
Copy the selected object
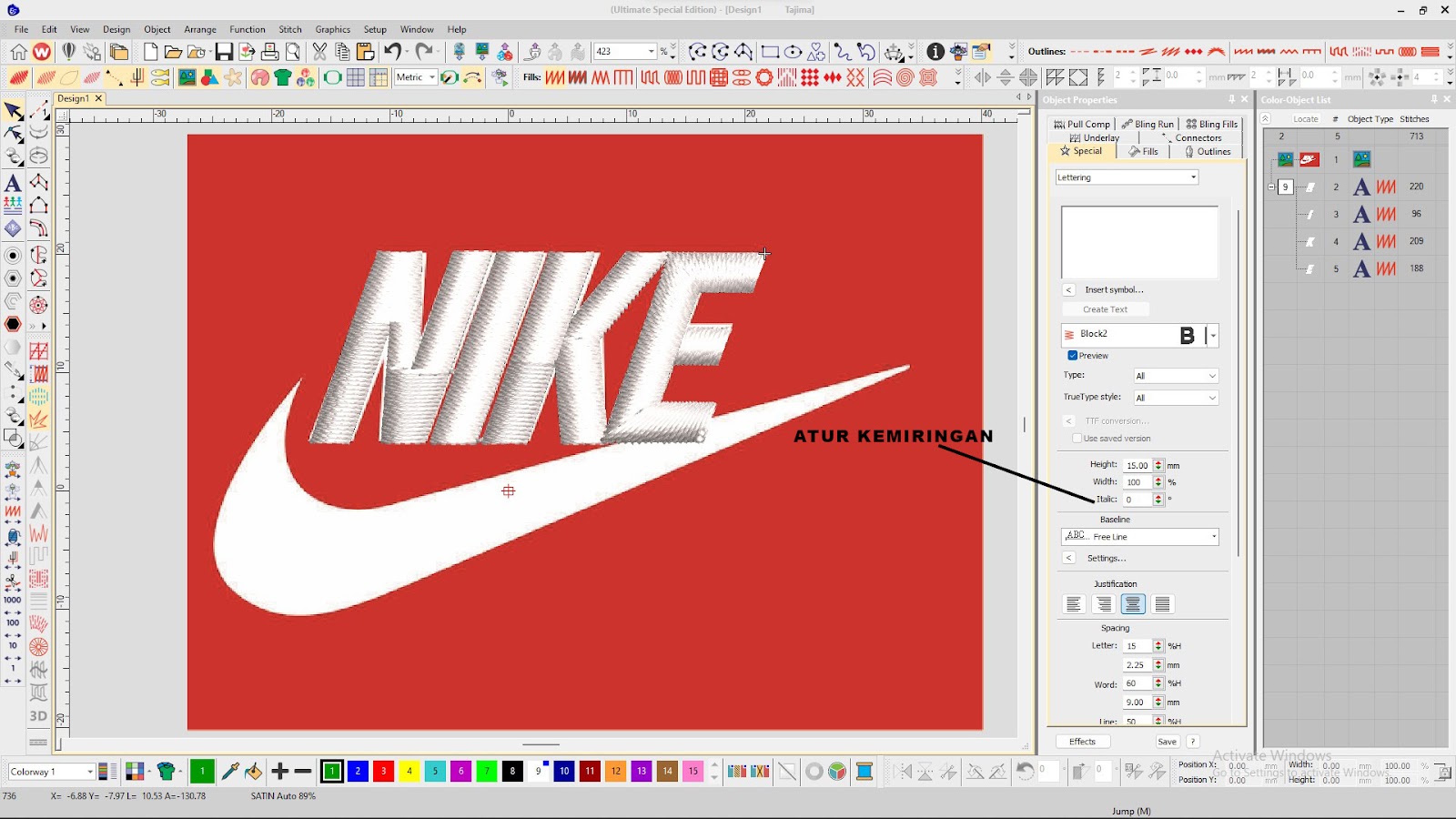pyautogui.click(x=342, y=52)
